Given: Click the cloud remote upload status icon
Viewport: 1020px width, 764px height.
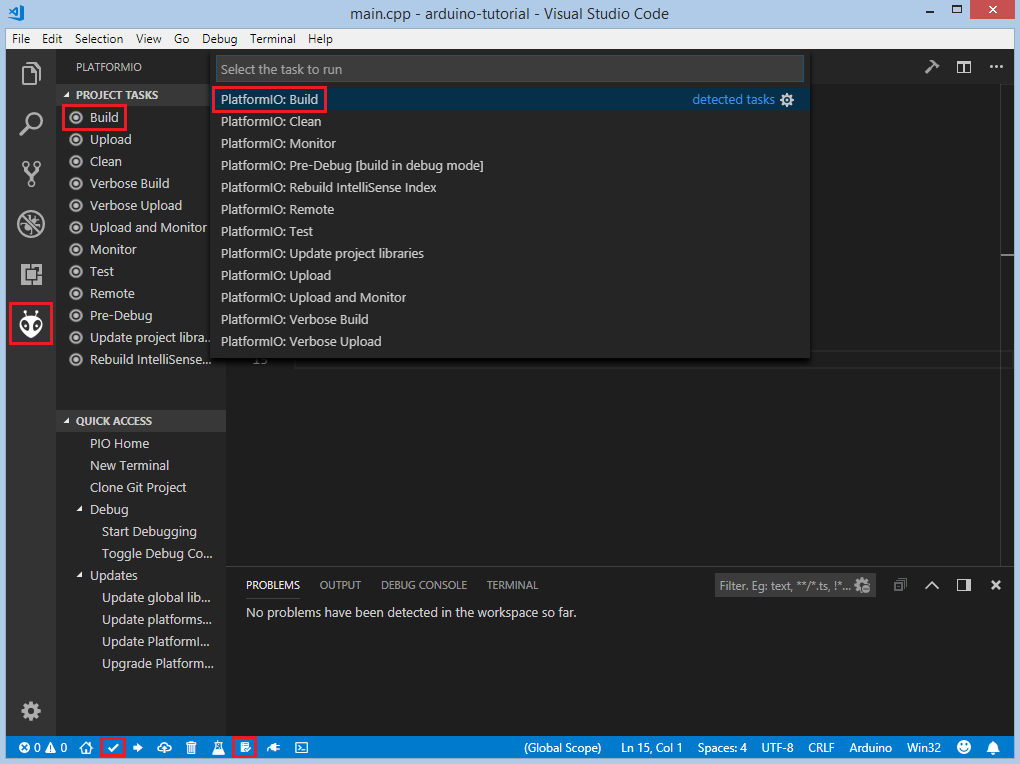Looking at the screenshot, I should [165, 748].
